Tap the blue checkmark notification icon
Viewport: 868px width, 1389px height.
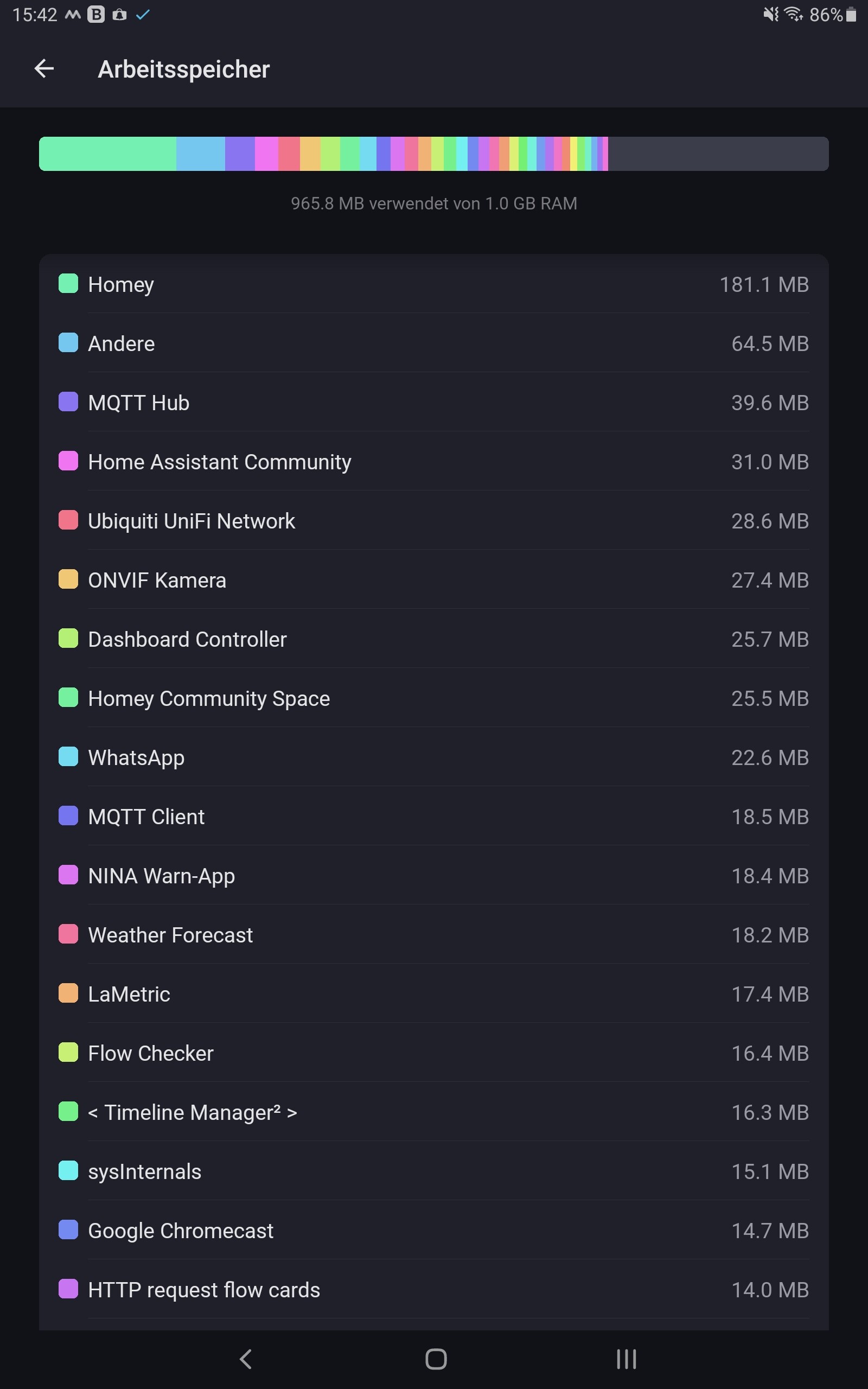[143, 14]
